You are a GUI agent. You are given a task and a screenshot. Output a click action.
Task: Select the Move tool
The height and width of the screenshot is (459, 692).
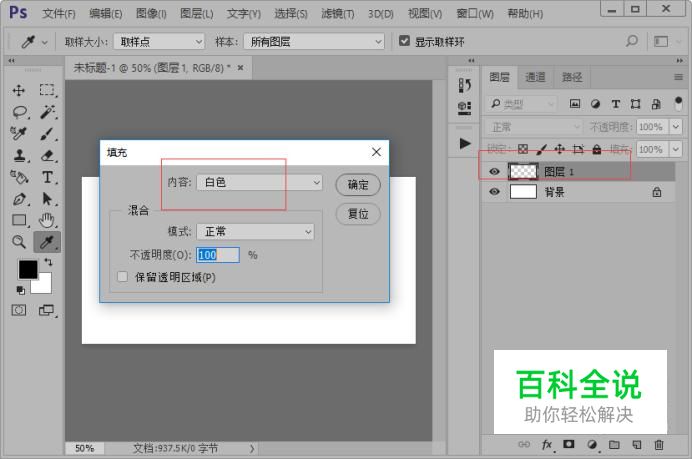click(19, 90)
